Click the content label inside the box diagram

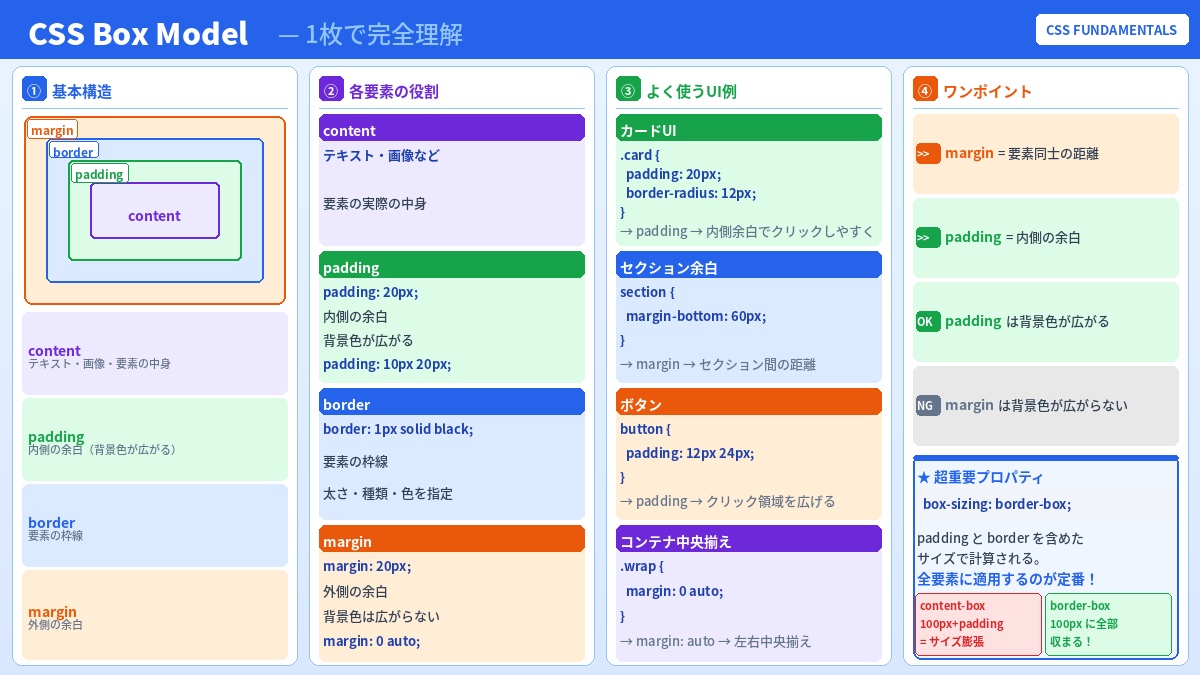(155, 215)
